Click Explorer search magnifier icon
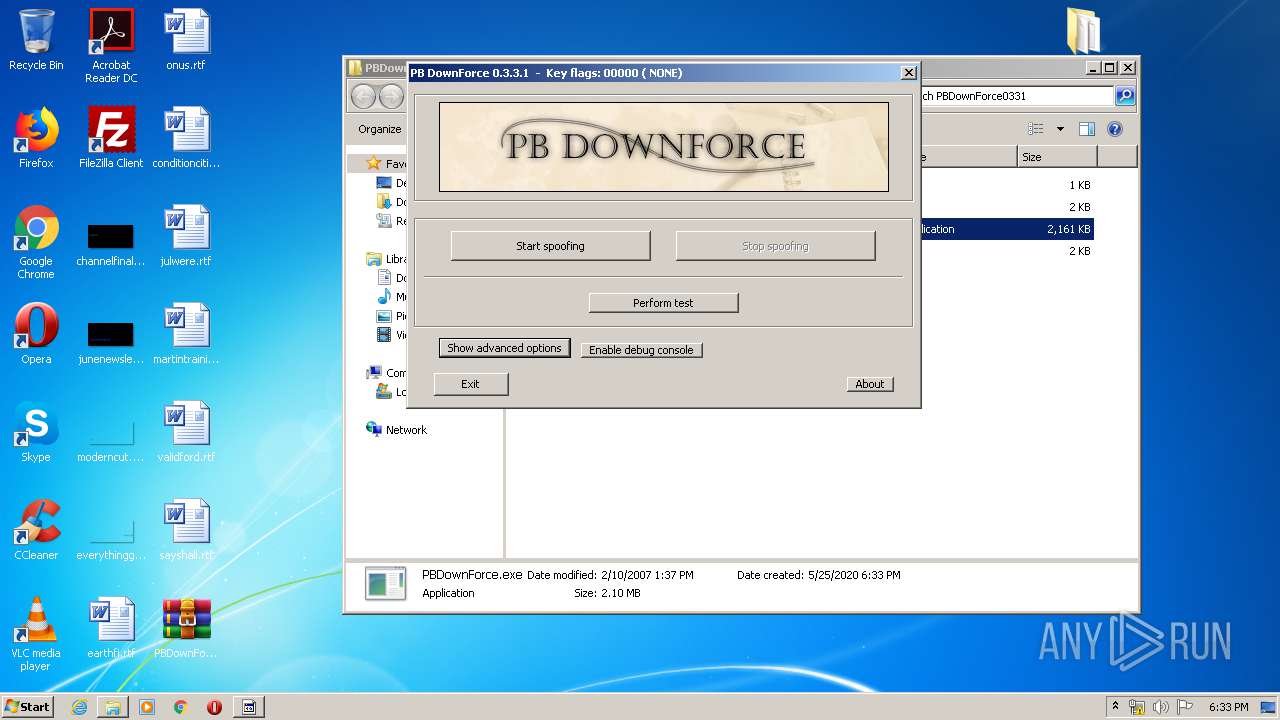The image size is (1280, 720). click(1125, 96)
